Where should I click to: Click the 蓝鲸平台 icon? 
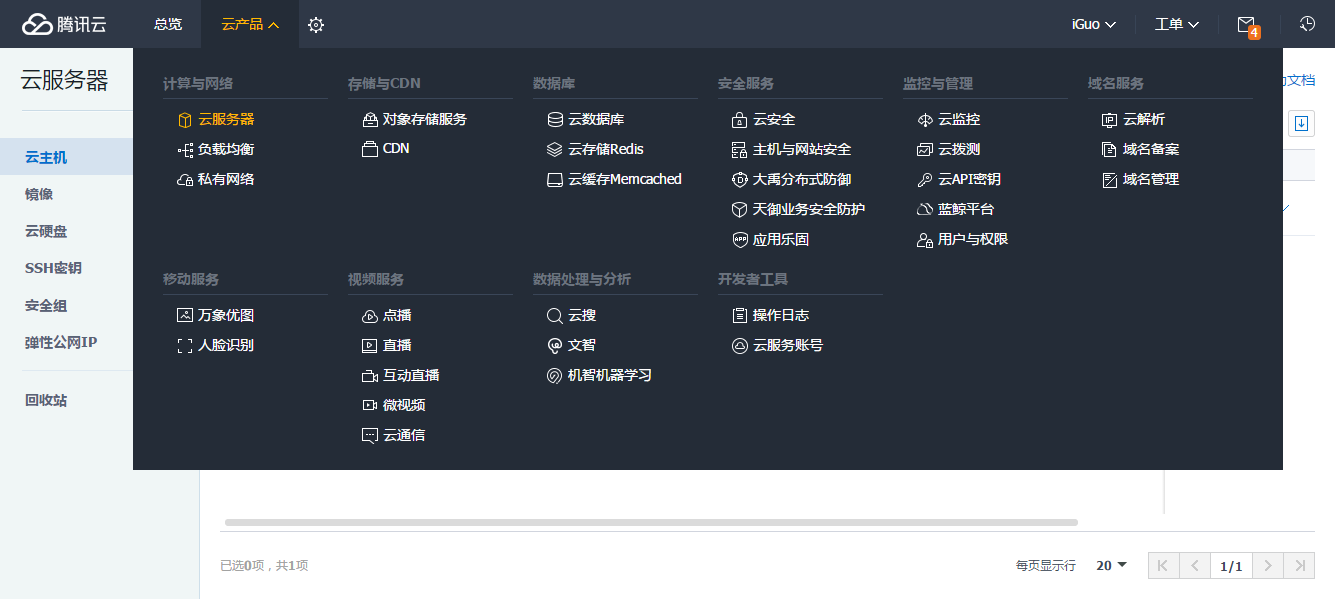[x=924, y=209]
